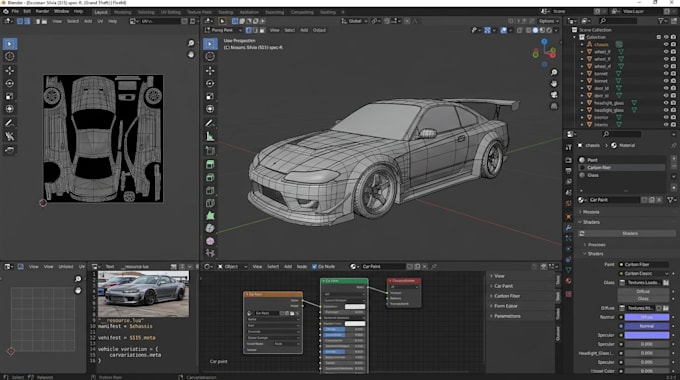
Task: Open the Render menu
Action: coord(42,11)
